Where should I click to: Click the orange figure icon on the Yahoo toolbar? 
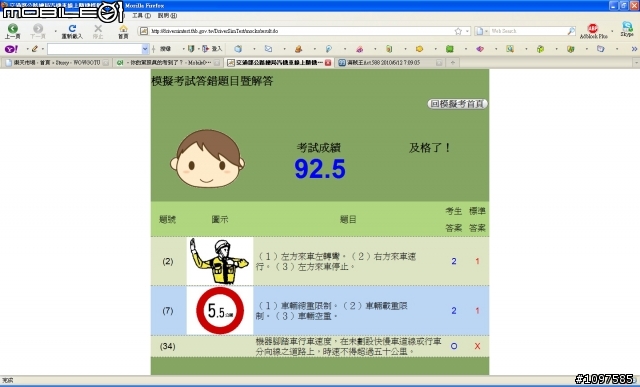pyautogui.click(x=298, y=49)
